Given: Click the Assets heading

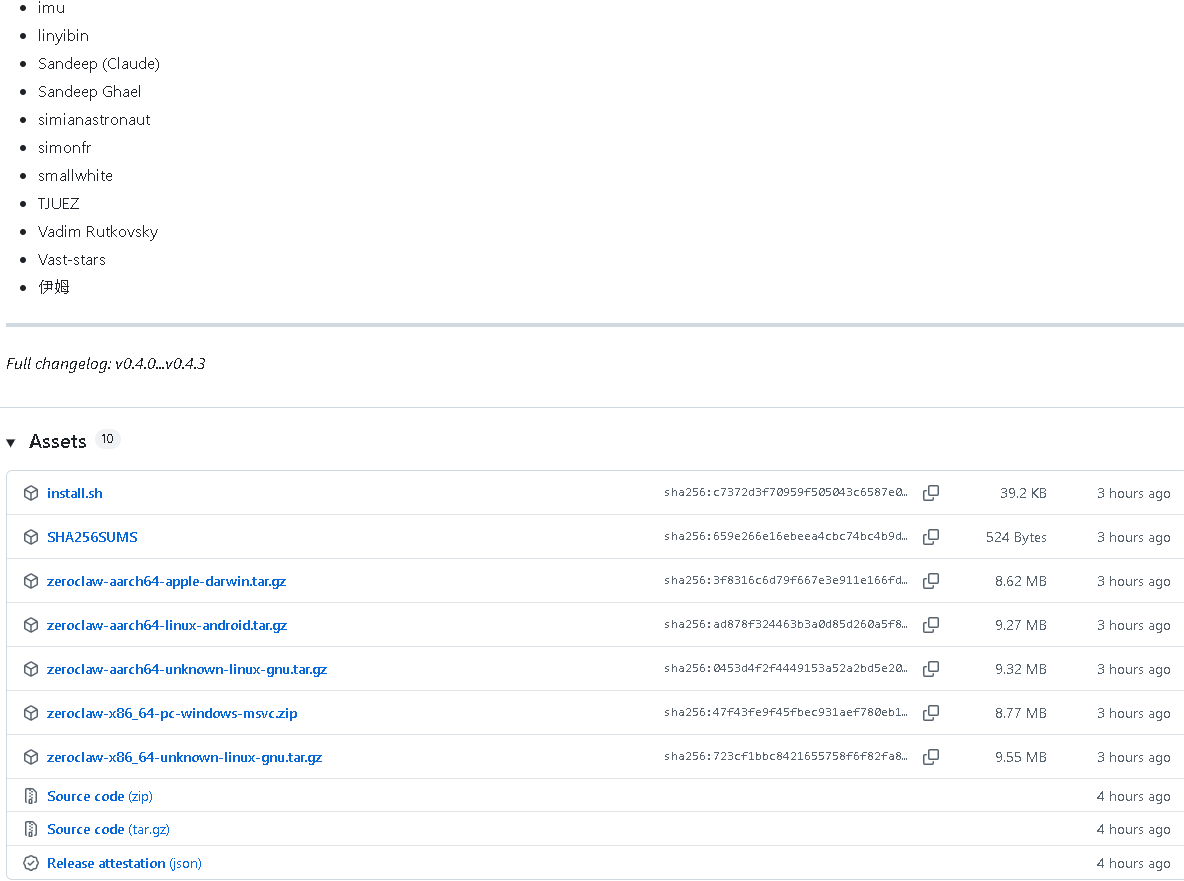Looking at the screenshot, I should click(57, 442).
